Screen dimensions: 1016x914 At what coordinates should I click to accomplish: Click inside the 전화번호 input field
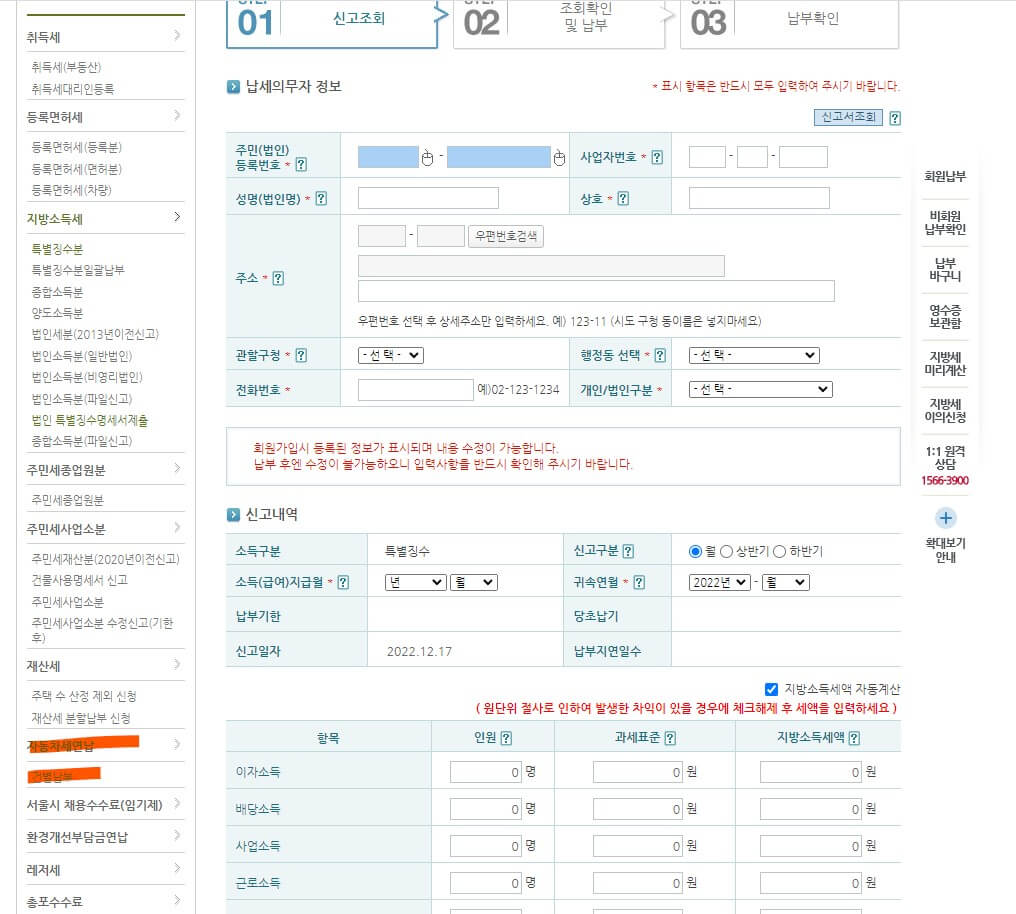(413, 389)
